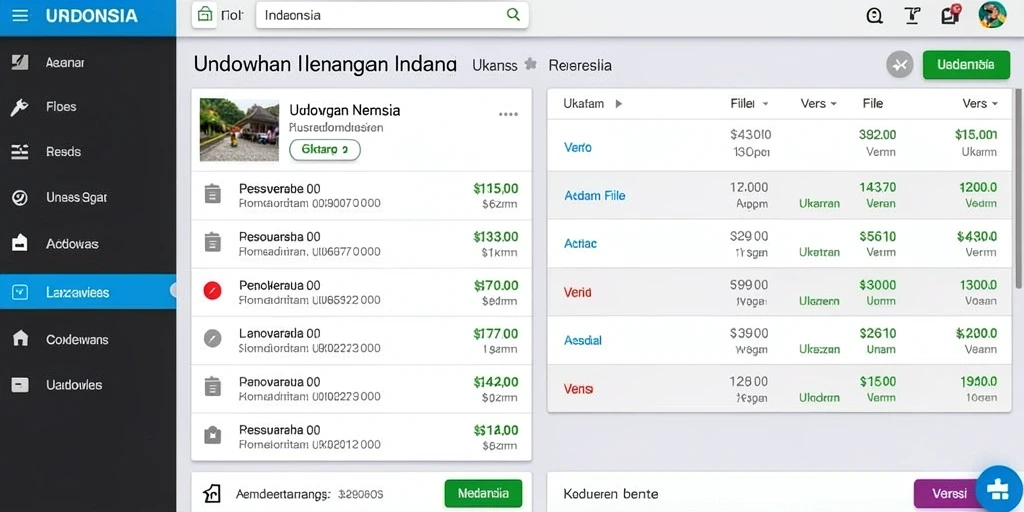Open the notifications icon with red badge

pyautogui.click(x=951, y=14)
